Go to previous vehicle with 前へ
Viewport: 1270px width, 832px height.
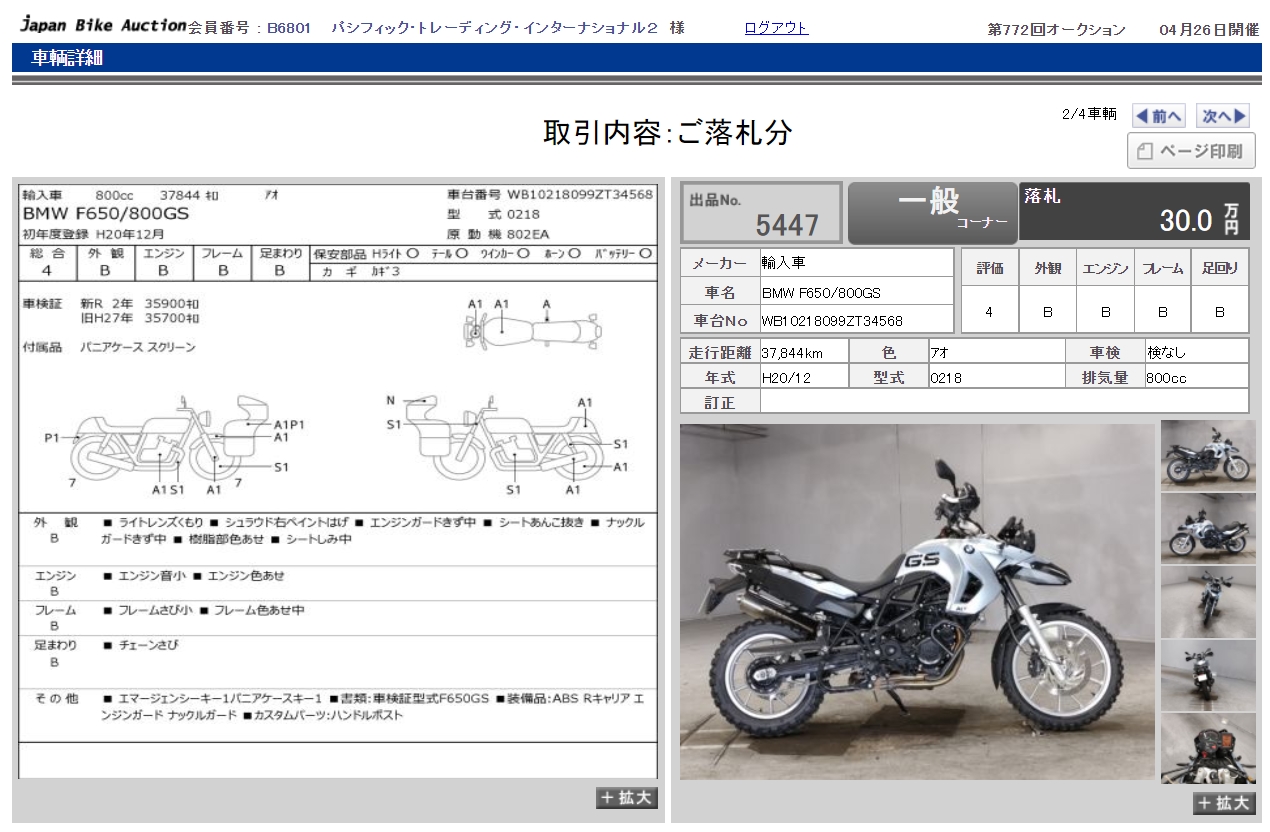[x=1159, y=116]
